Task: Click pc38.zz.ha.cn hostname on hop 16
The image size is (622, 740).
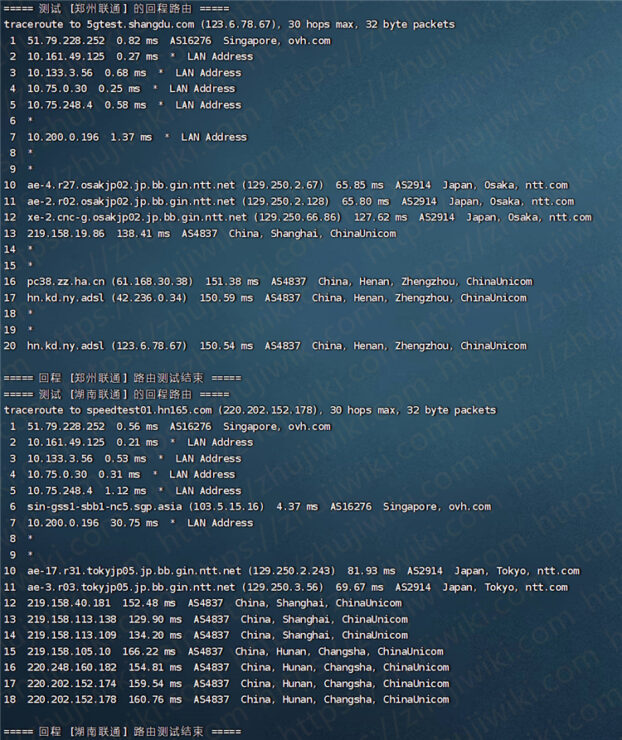Action: coord(66,282)
